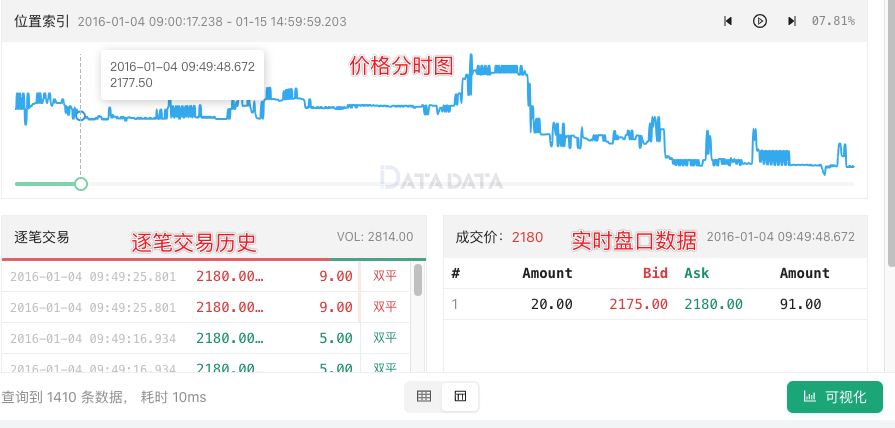The height and width of the screenshot is (428, 895).
Task: Click the # column header in order book
Action: click(x=455, y=273)
